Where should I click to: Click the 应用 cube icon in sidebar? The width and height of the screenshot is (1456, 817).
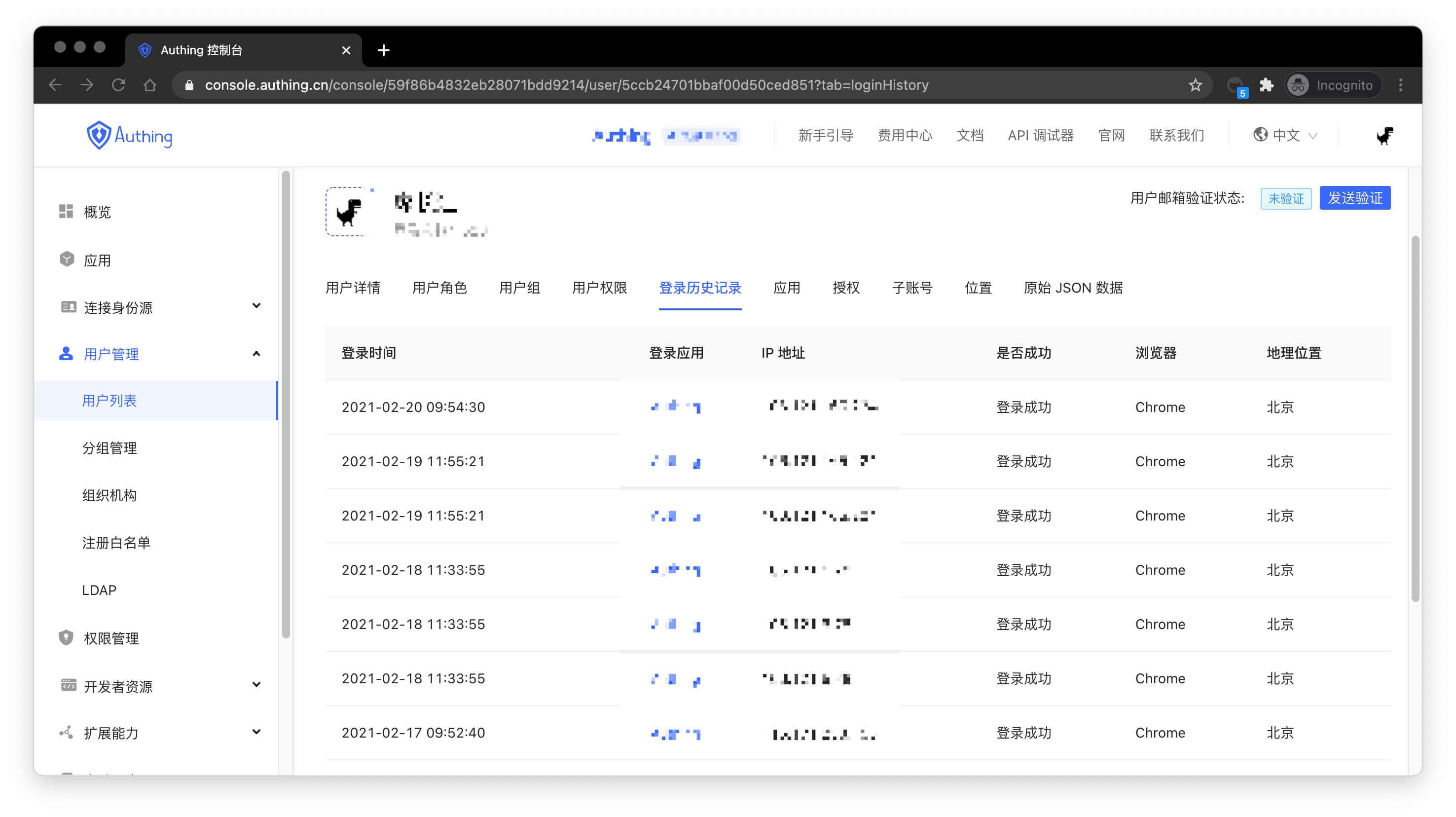[67, 260]
